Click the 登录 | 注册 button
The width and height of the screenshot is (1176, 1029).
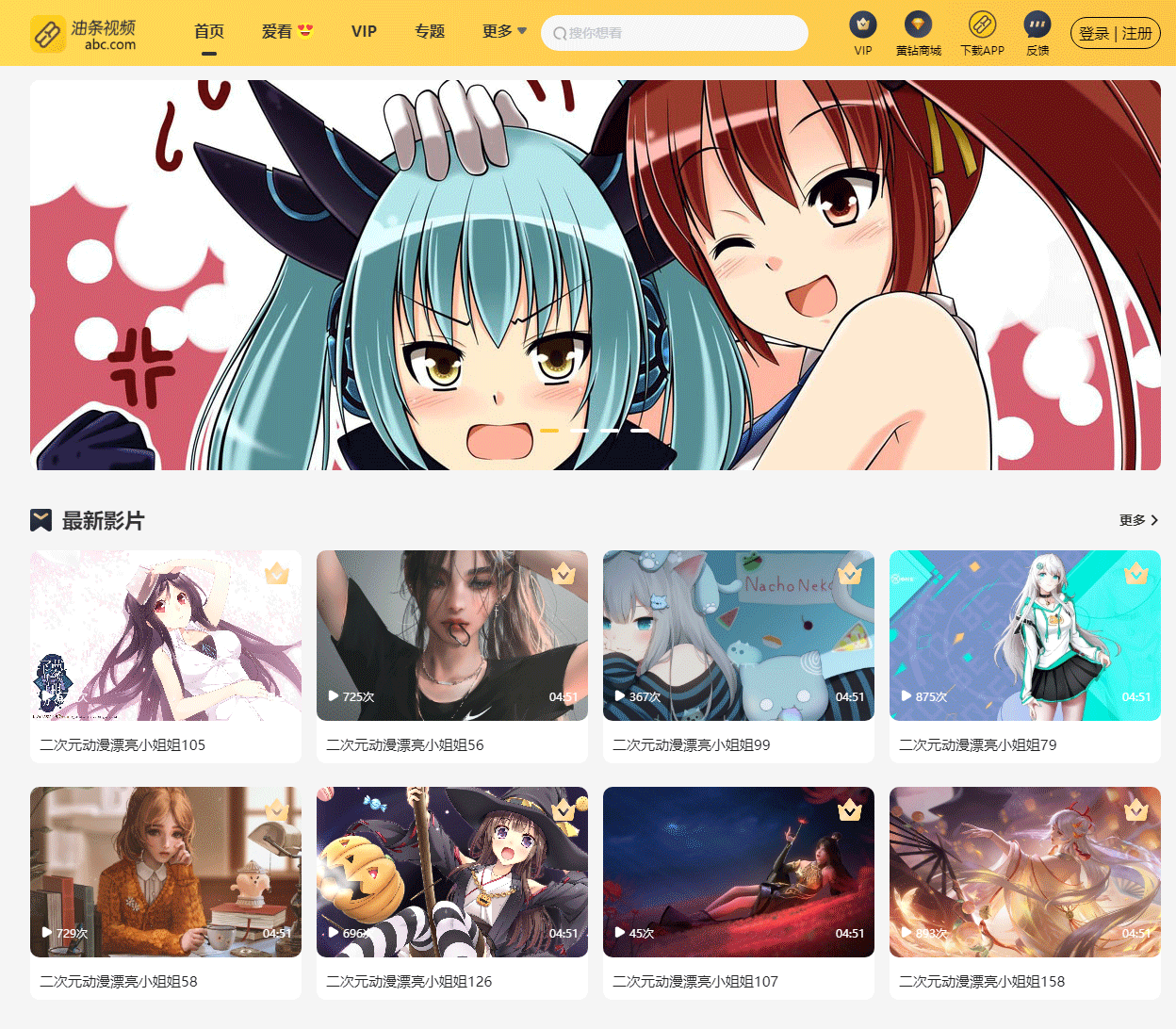click(x=1115, y=33)
